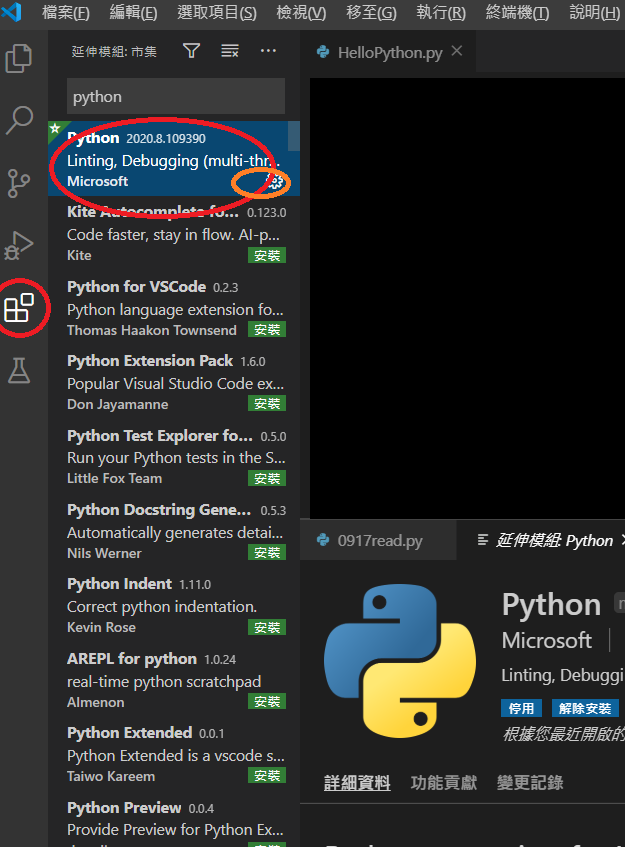
Task: Open the manage gear for Python extension
Action: click(x=274, y=182)
